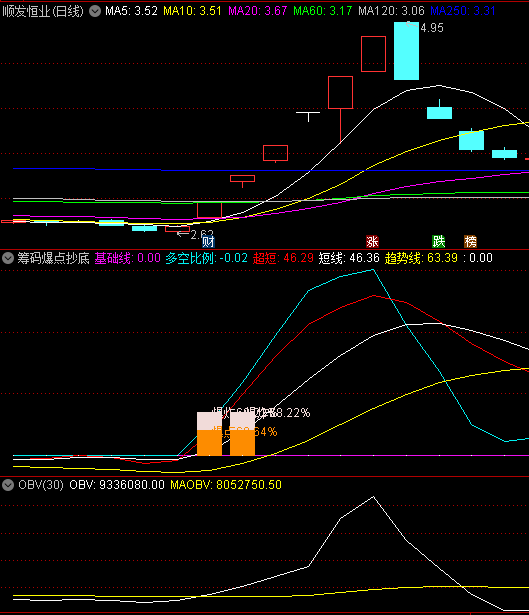Click the MA20: 3.67 label
Image resolution: width=529 pixels, height=615 pixels.
point(258,11)
